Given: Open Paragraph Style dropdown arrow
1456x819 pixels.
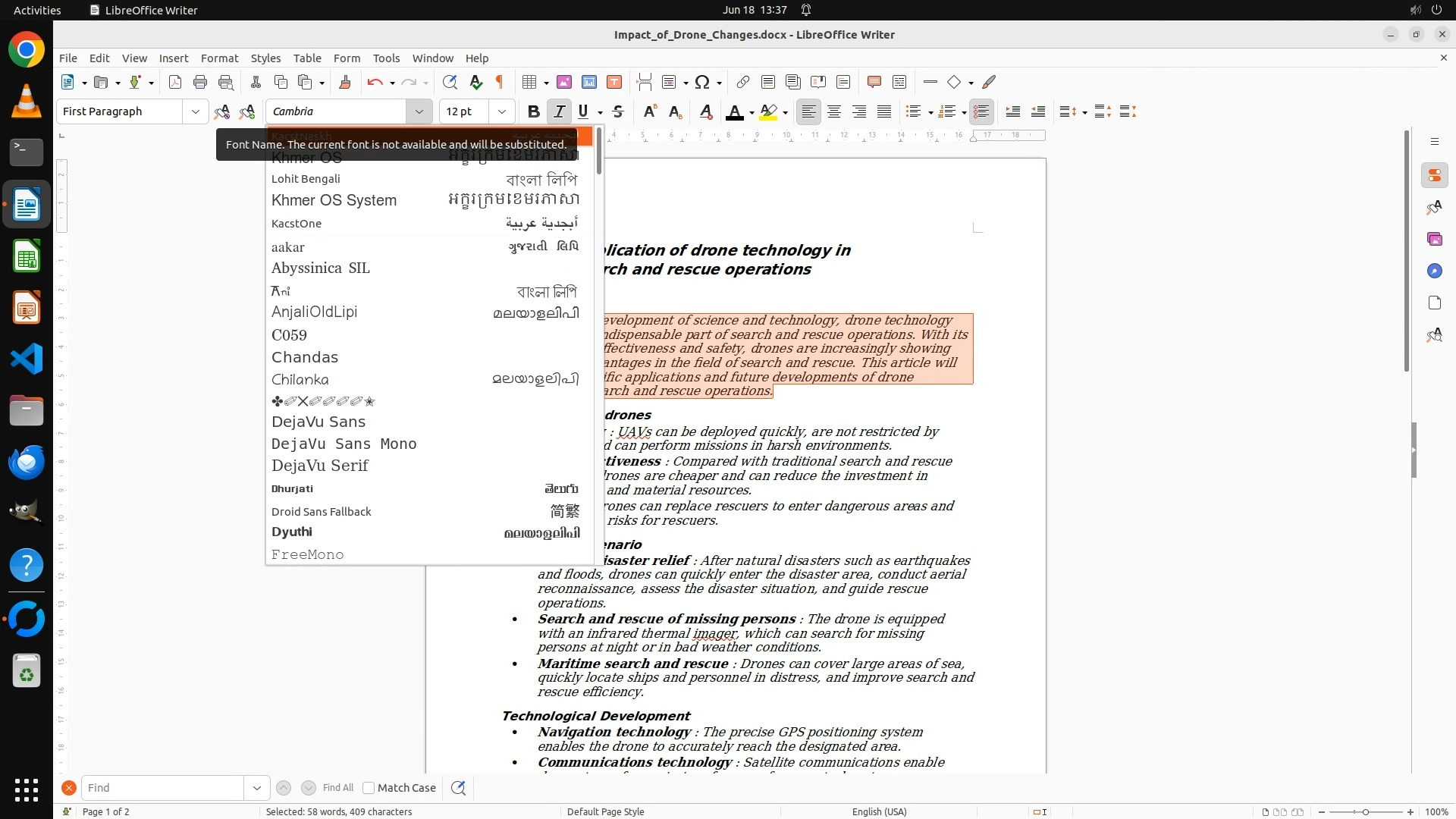Looking at the screenshot, I should 195,111.
